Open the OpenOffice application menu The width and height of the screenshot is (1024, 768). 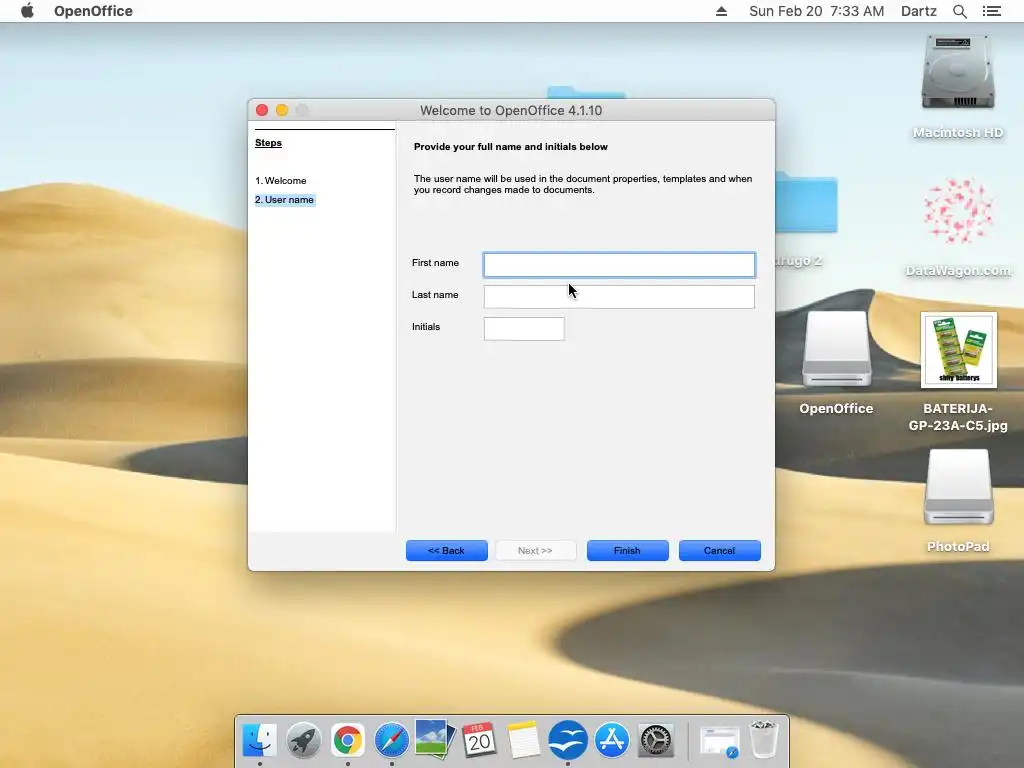pos(93,11)
